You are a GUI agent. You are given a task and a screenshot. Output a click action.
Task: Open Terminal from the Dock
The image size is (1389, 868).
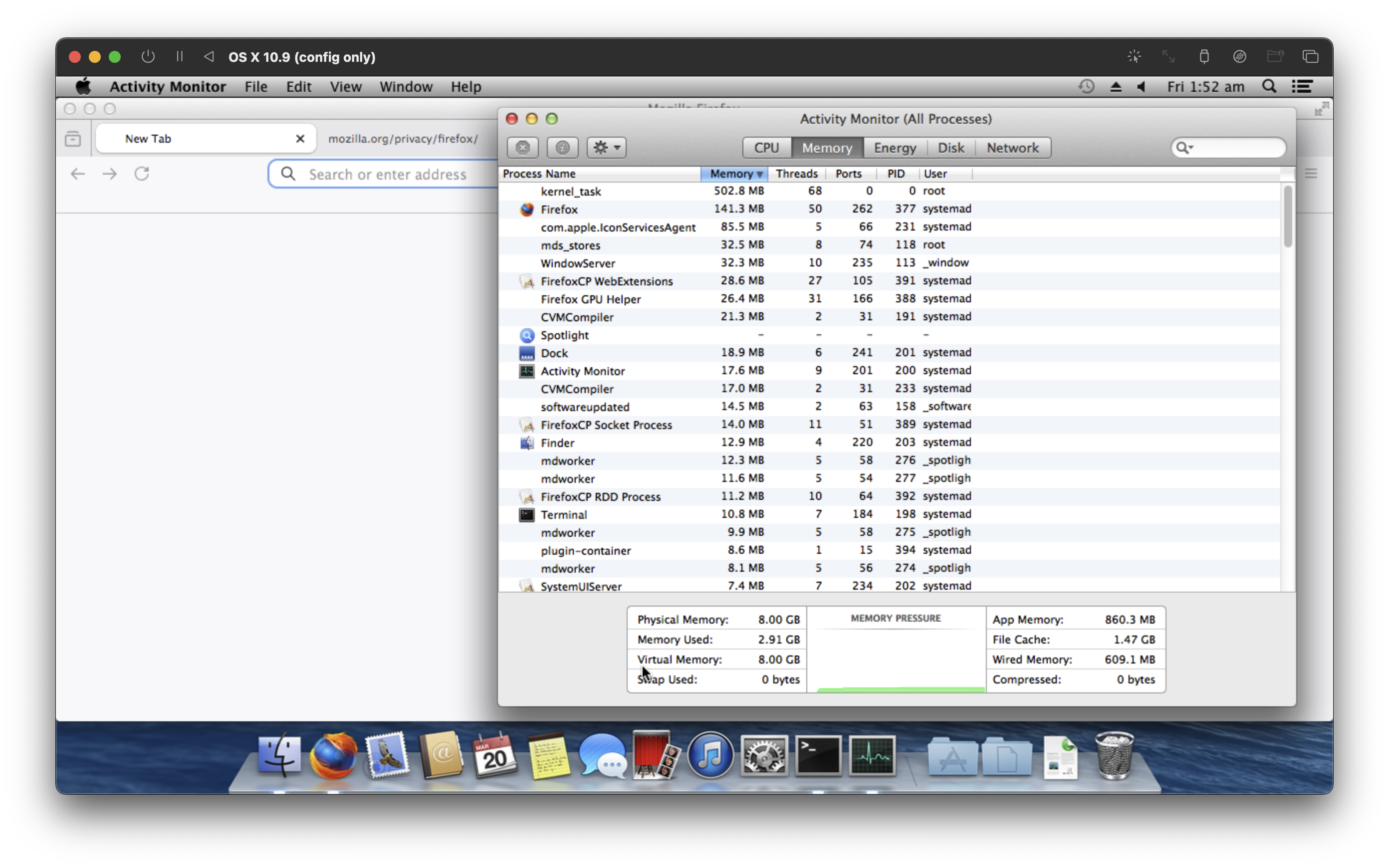(x=818, y=755)
